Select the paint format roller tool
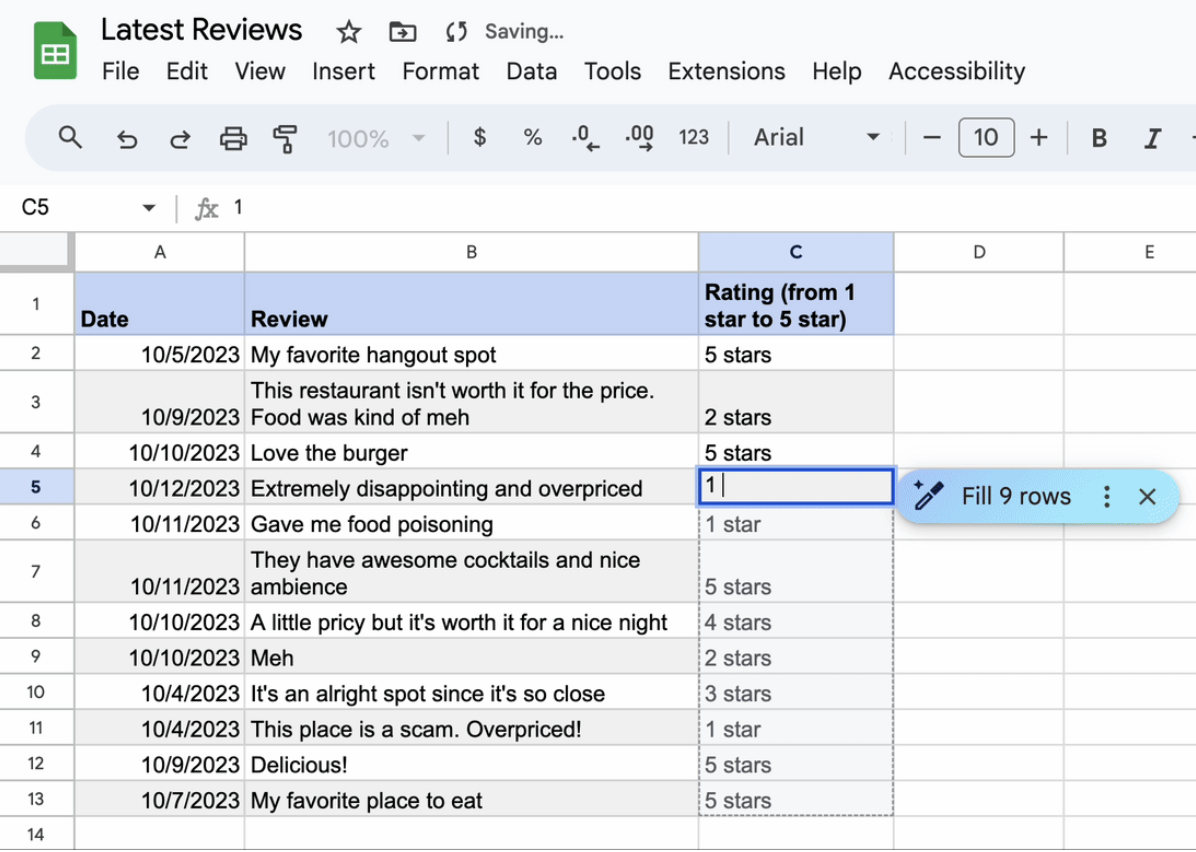1196x852 pixels. point(285,138)
